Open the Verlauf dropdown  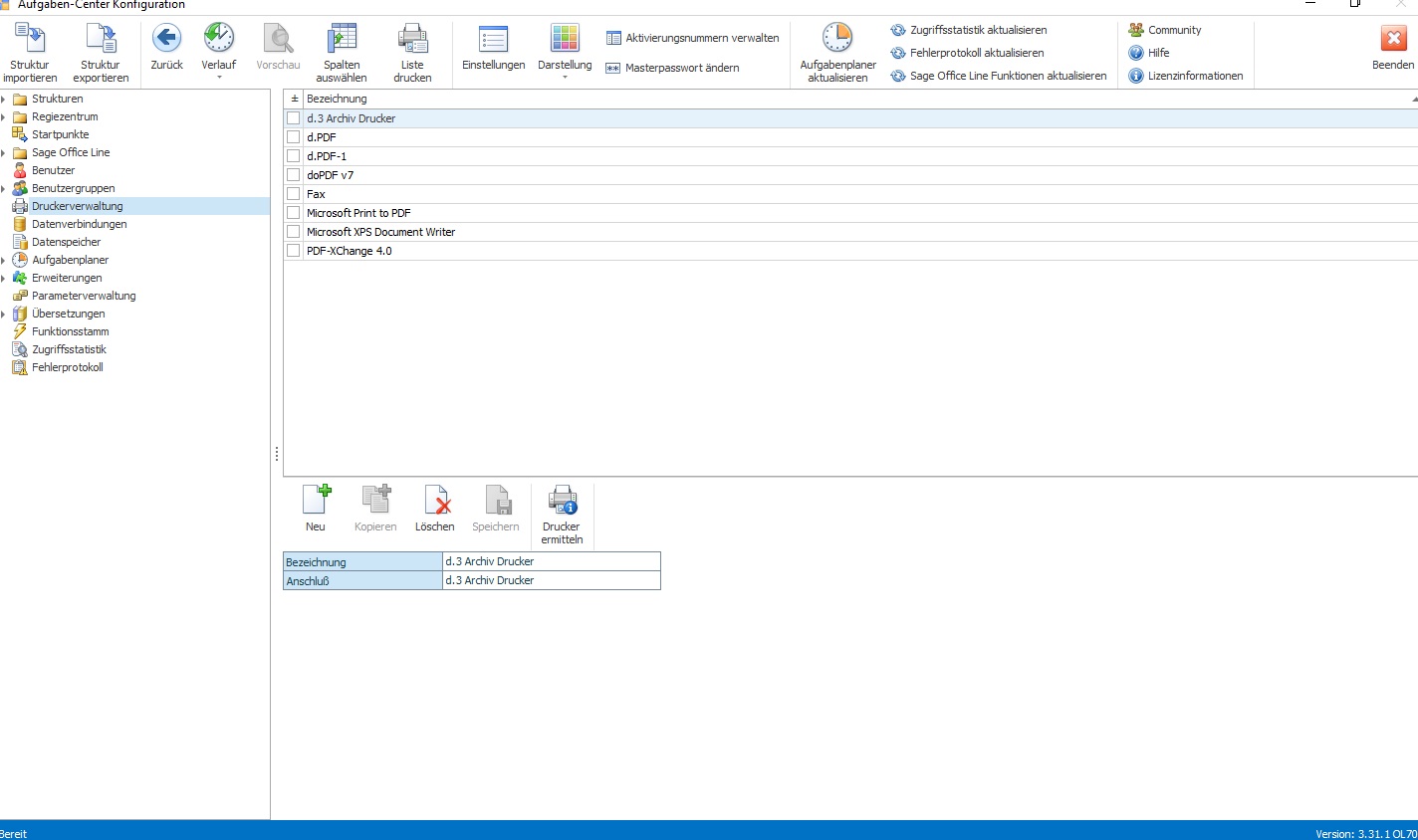(x=219, y=77)
